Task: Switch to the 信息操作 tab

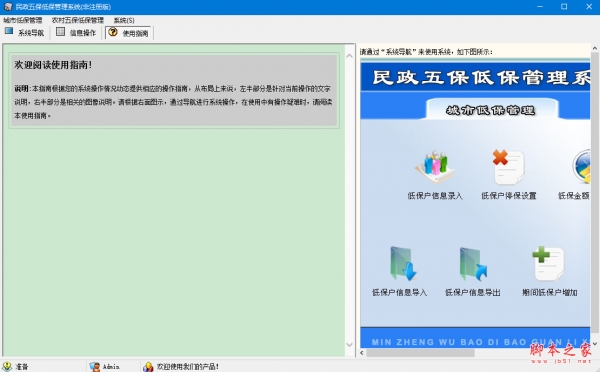Action: point(76,33)
